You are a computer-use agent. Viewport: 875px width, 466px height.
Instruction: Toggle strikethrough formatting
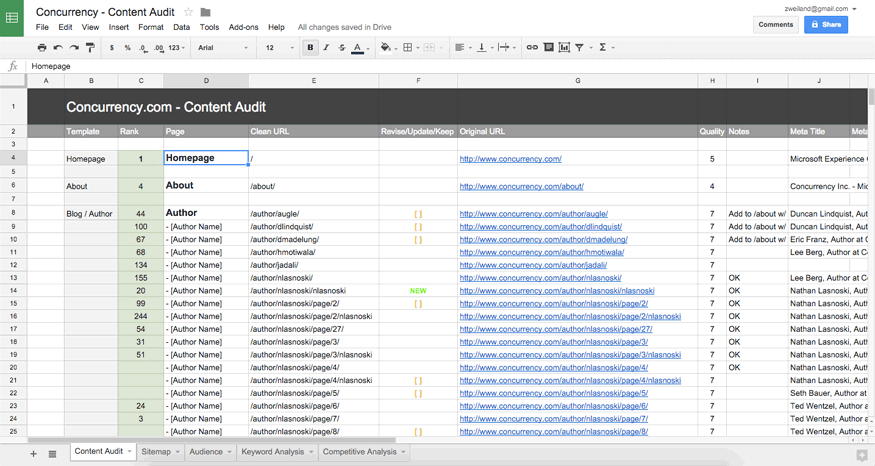342,47
